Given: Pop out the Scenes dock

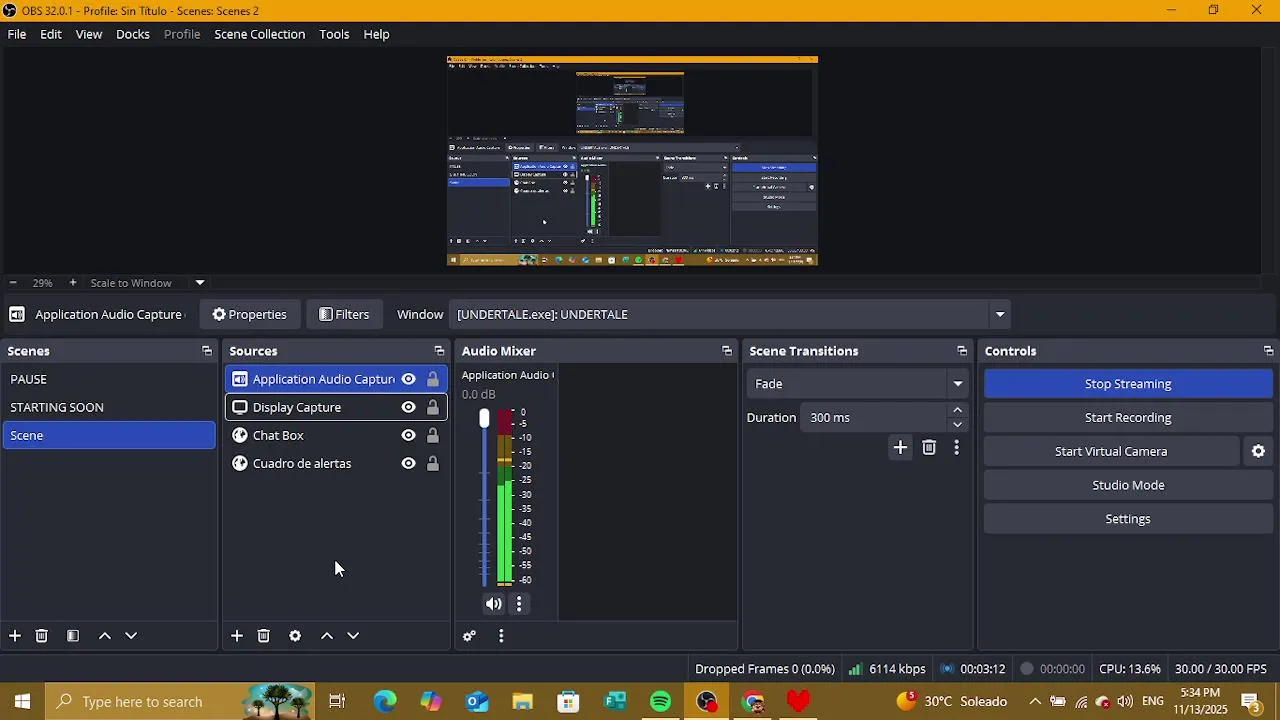Looking at the screenshot, I should [x=207, y=351].
